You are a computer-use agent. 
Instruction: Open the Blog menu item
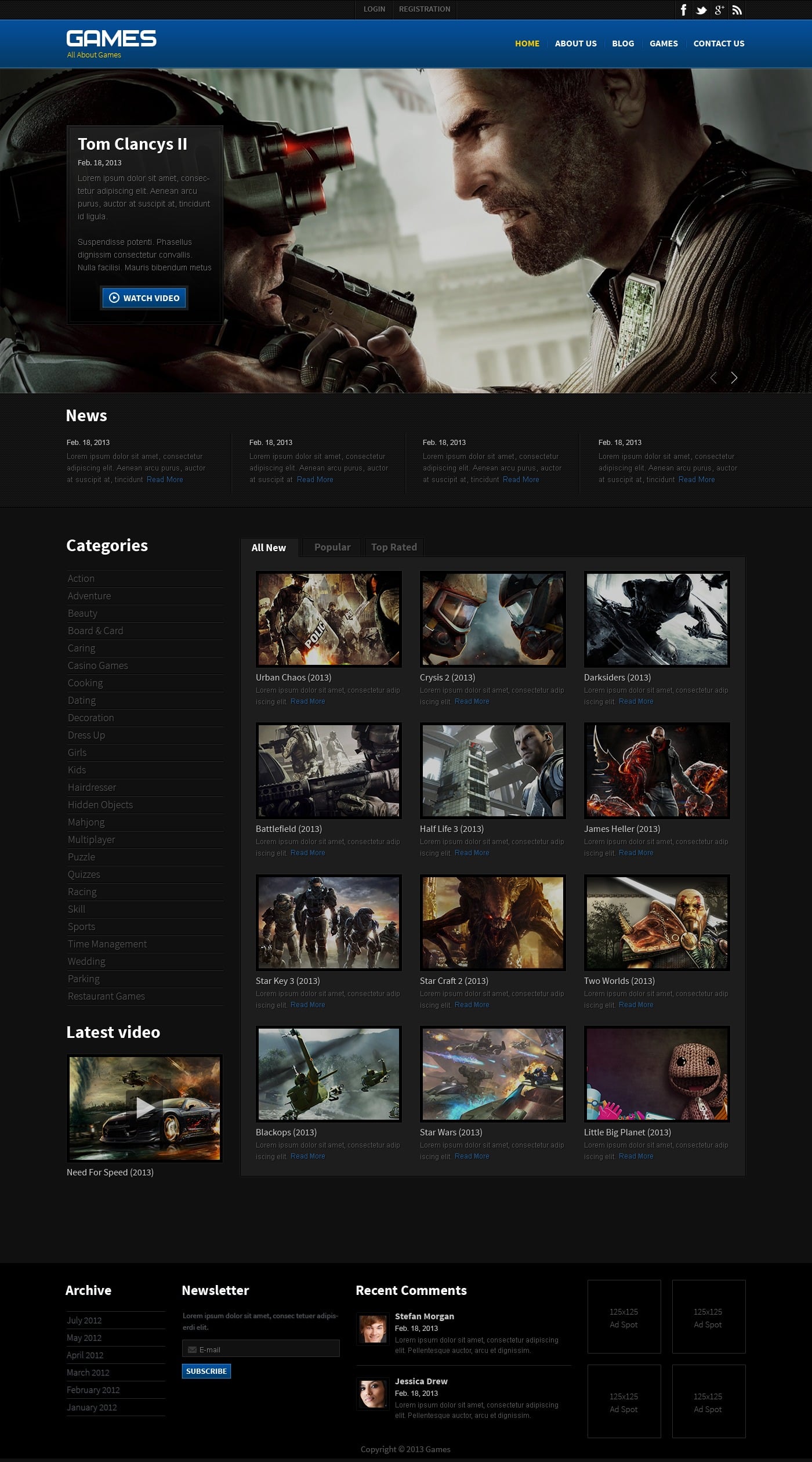pyautogui.click(x=623, y=44)
